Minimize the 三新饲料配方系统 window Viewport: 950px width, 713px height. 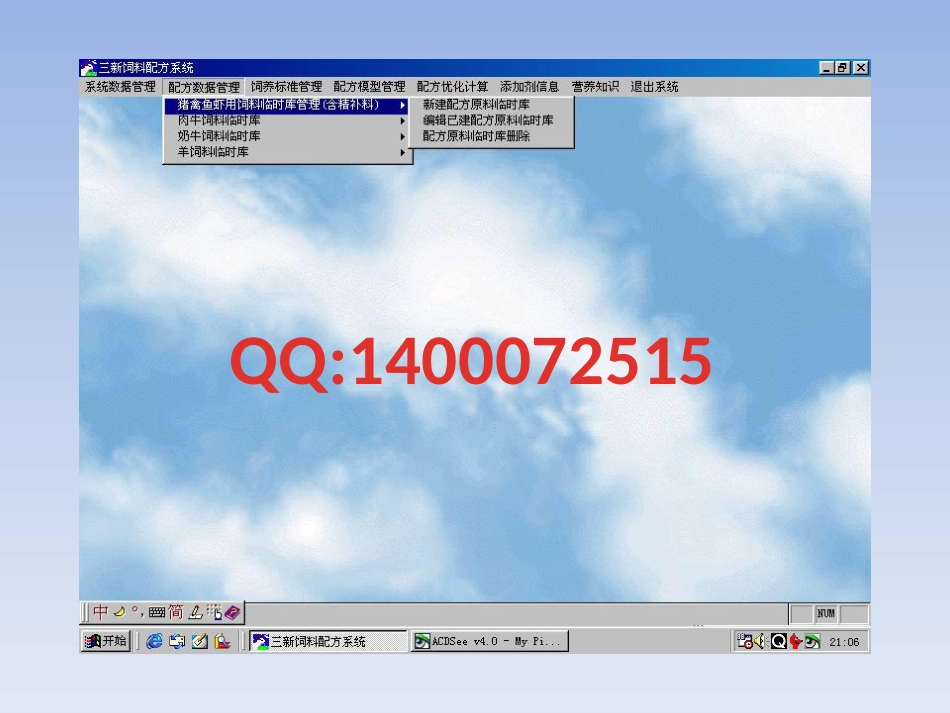826,68
